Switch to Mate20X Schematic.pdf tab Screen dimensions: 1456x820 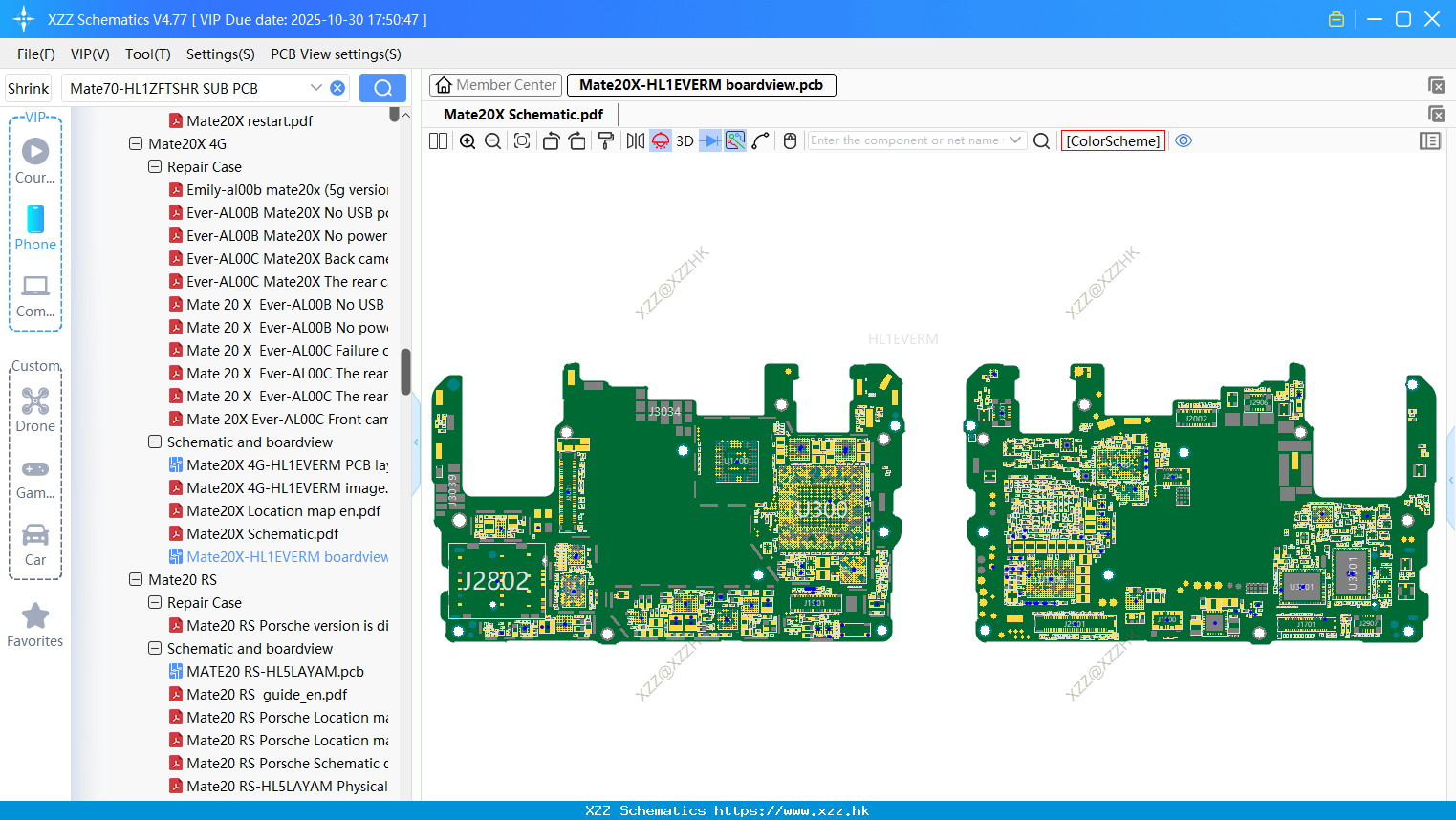524,115
